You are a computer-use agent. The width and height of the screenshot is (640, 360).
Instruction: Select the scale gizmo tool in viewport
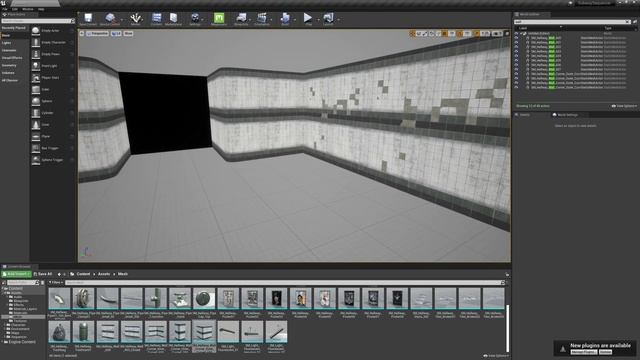tap(425, 33)
